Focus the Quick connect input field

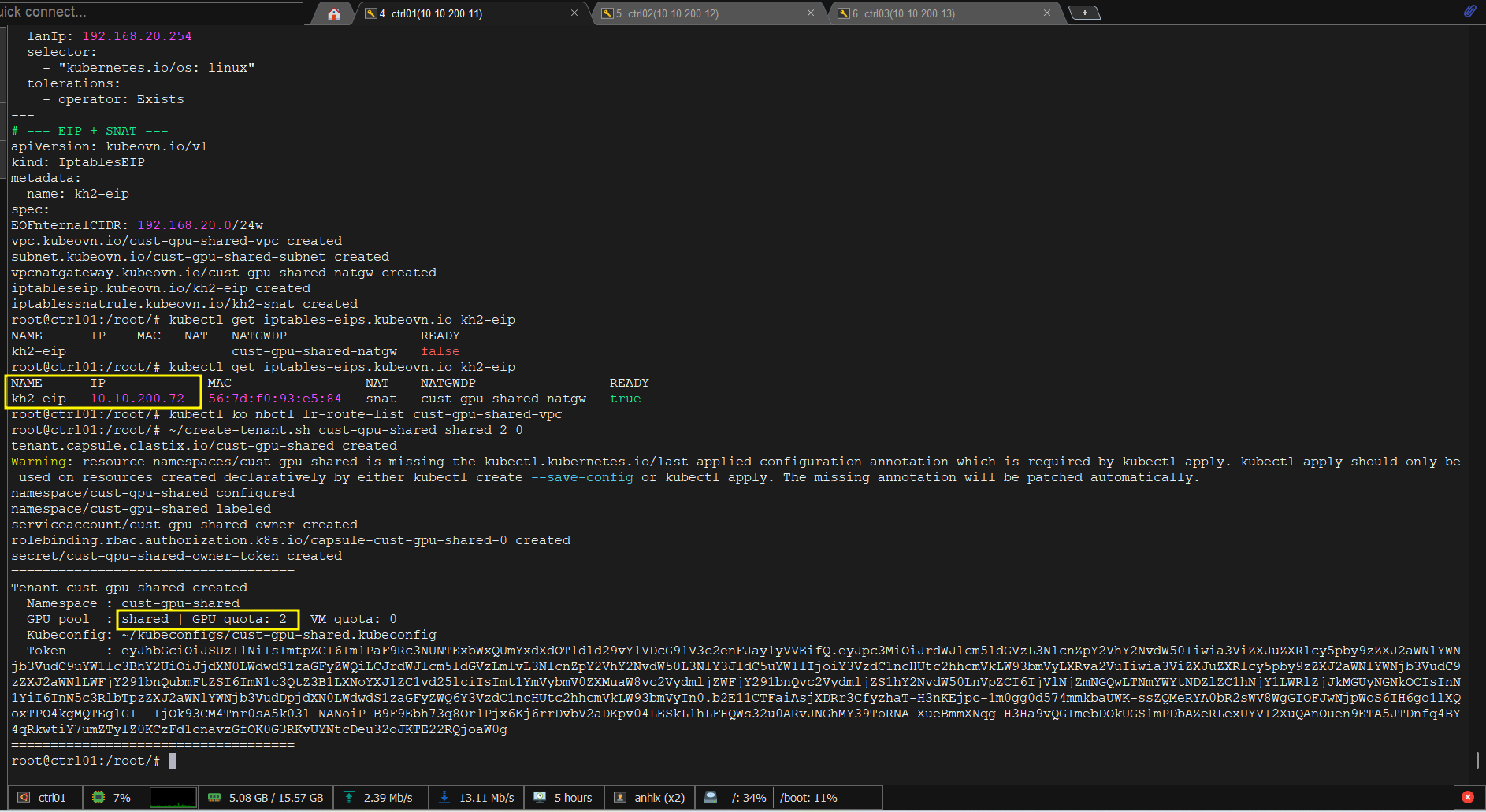click(151, 13)
